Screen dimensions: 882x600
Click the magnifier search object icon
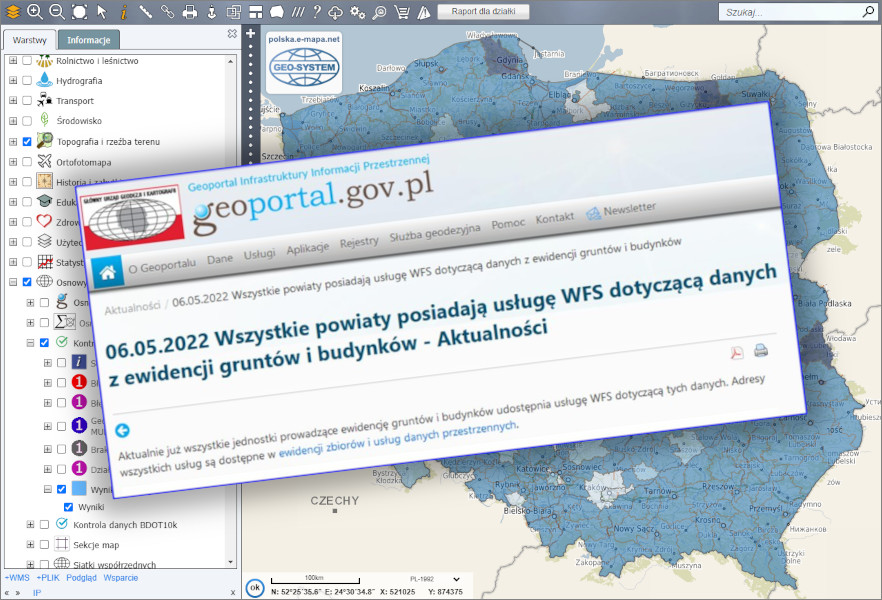click(380, 11)
